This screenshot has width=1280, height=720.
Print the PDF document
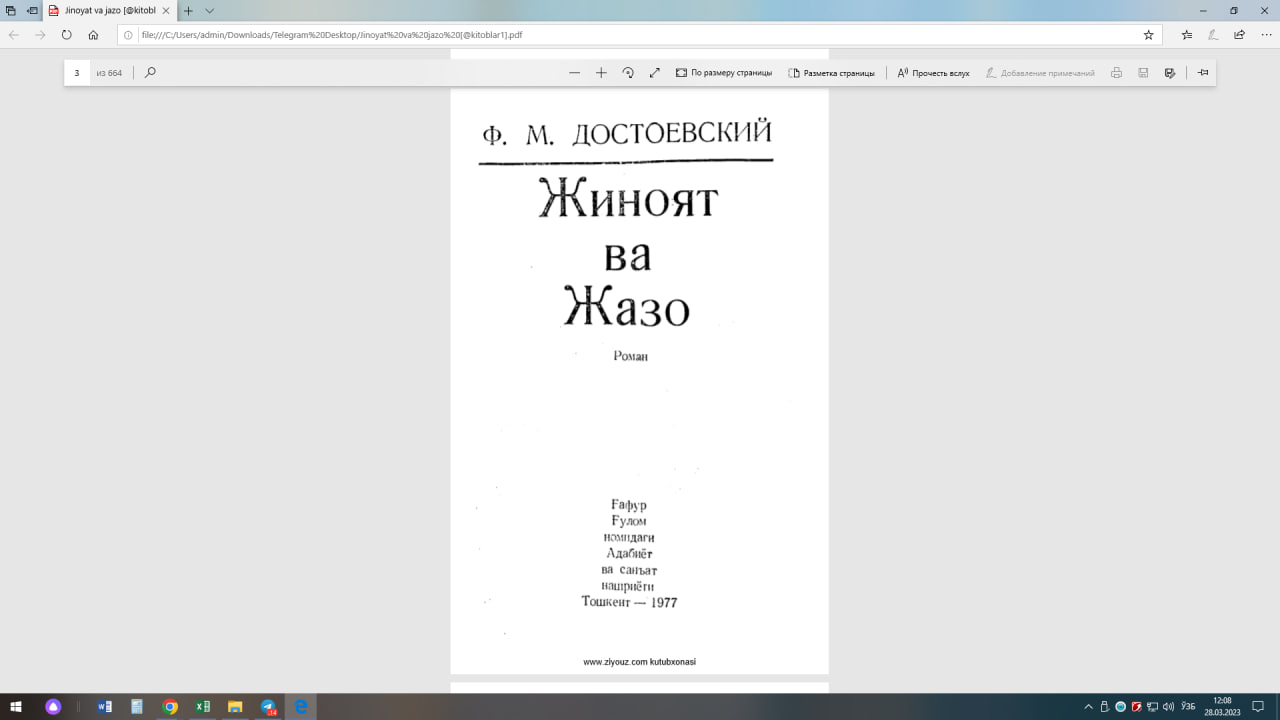(x=1116, y=73)
